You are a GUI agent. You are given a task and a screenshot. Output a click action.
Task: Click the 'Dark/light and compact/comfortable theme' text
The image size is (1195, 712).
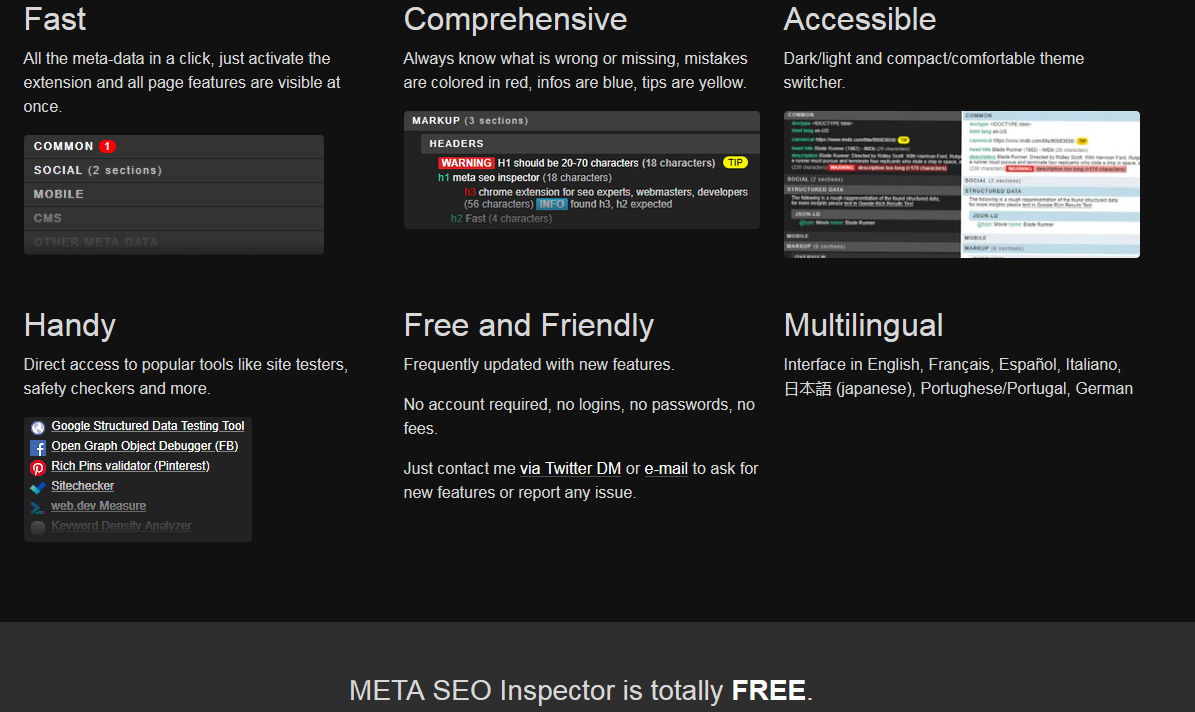point(934,70)
